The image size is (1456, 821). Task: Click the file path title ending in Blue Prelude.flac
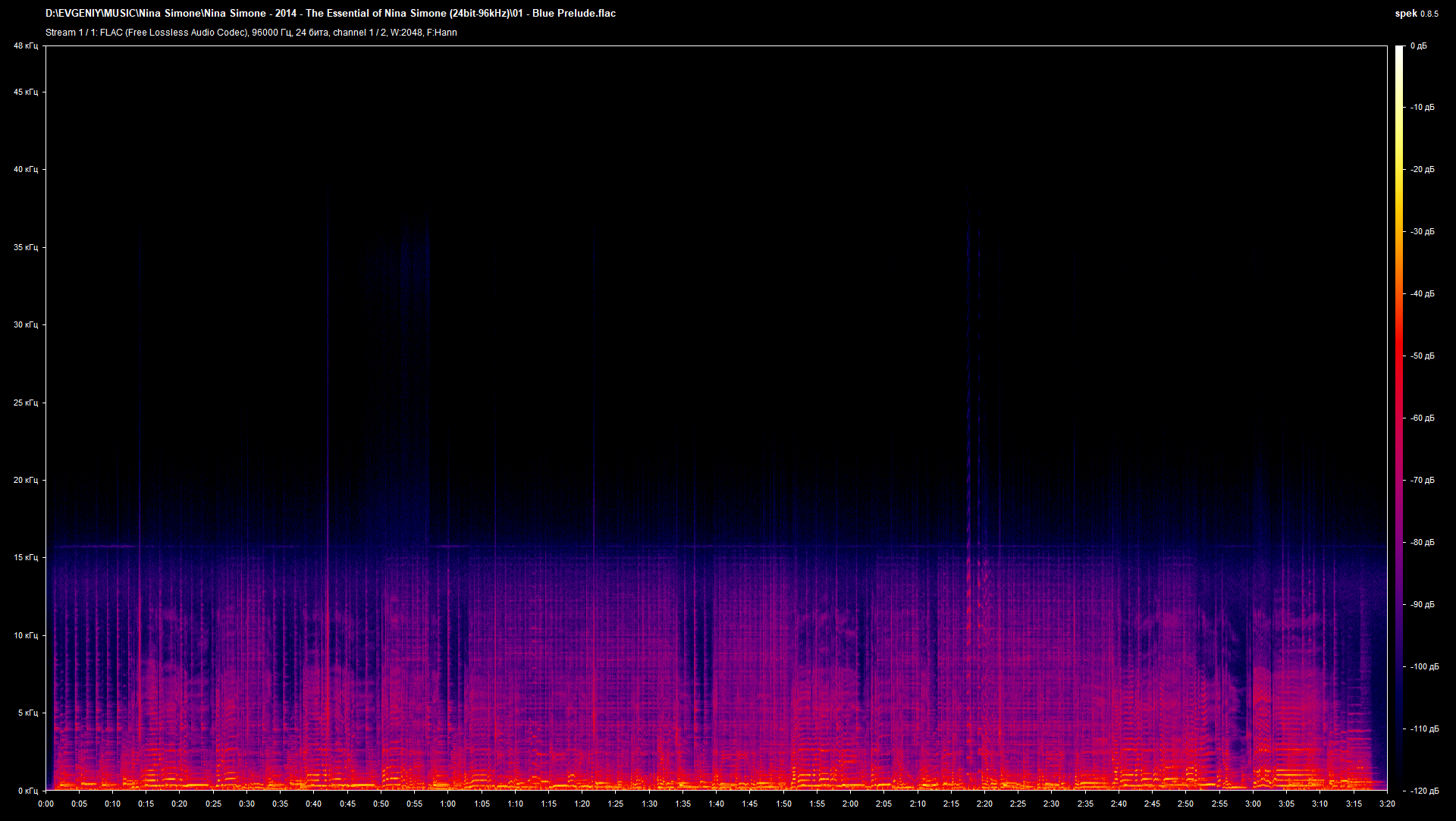331,14
